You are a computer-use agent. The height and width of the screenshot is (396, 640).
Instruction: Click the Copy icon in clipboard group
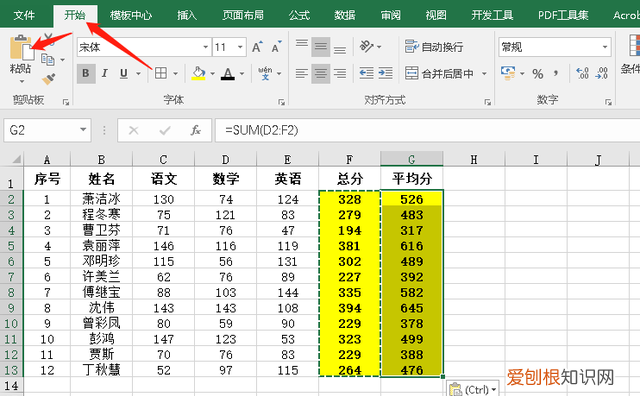(48, 60)
